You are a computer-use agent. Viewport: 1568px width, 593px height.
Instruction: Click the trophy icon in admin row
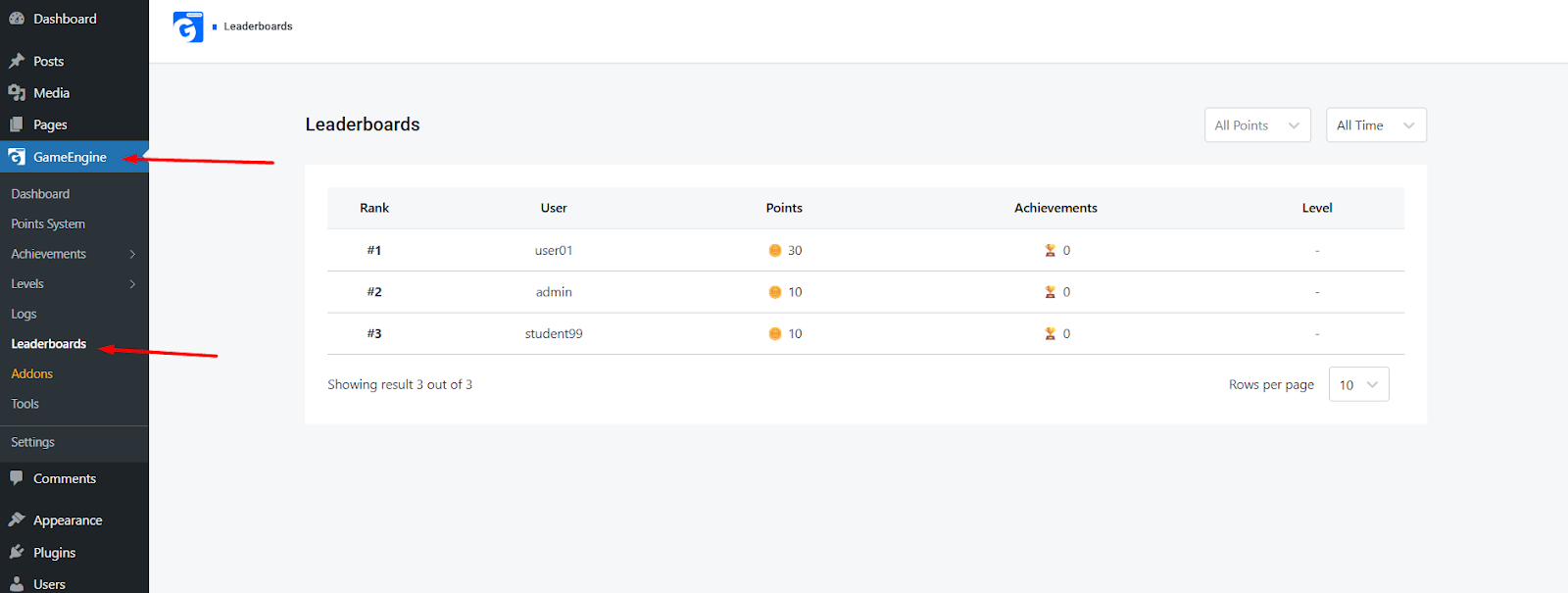[x=1051, y=292]
